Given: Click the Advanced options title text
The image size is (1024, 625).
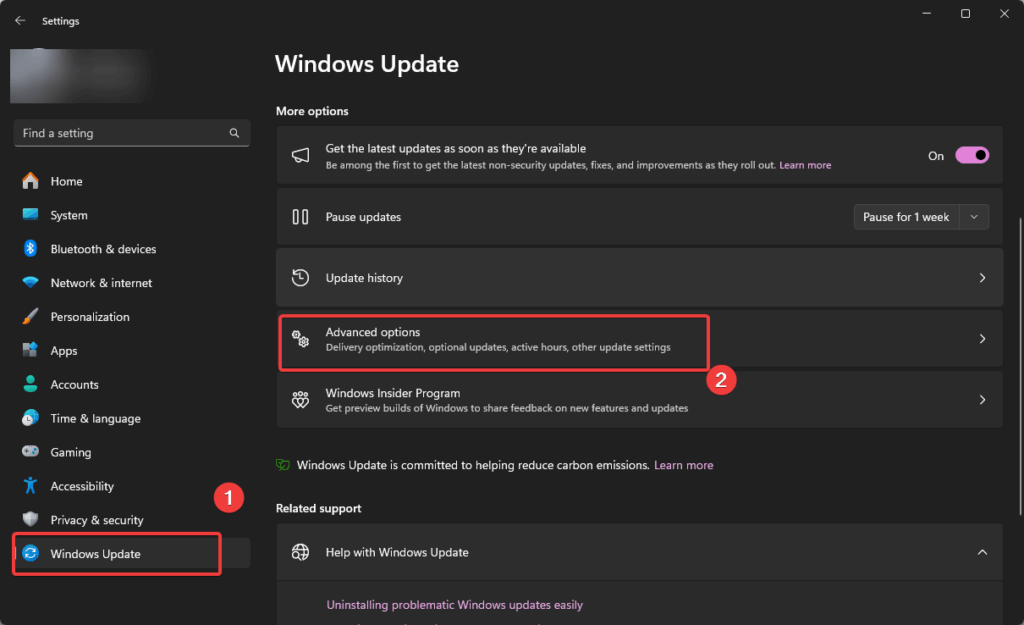Looking at the screenshot, I should point(373,332).
